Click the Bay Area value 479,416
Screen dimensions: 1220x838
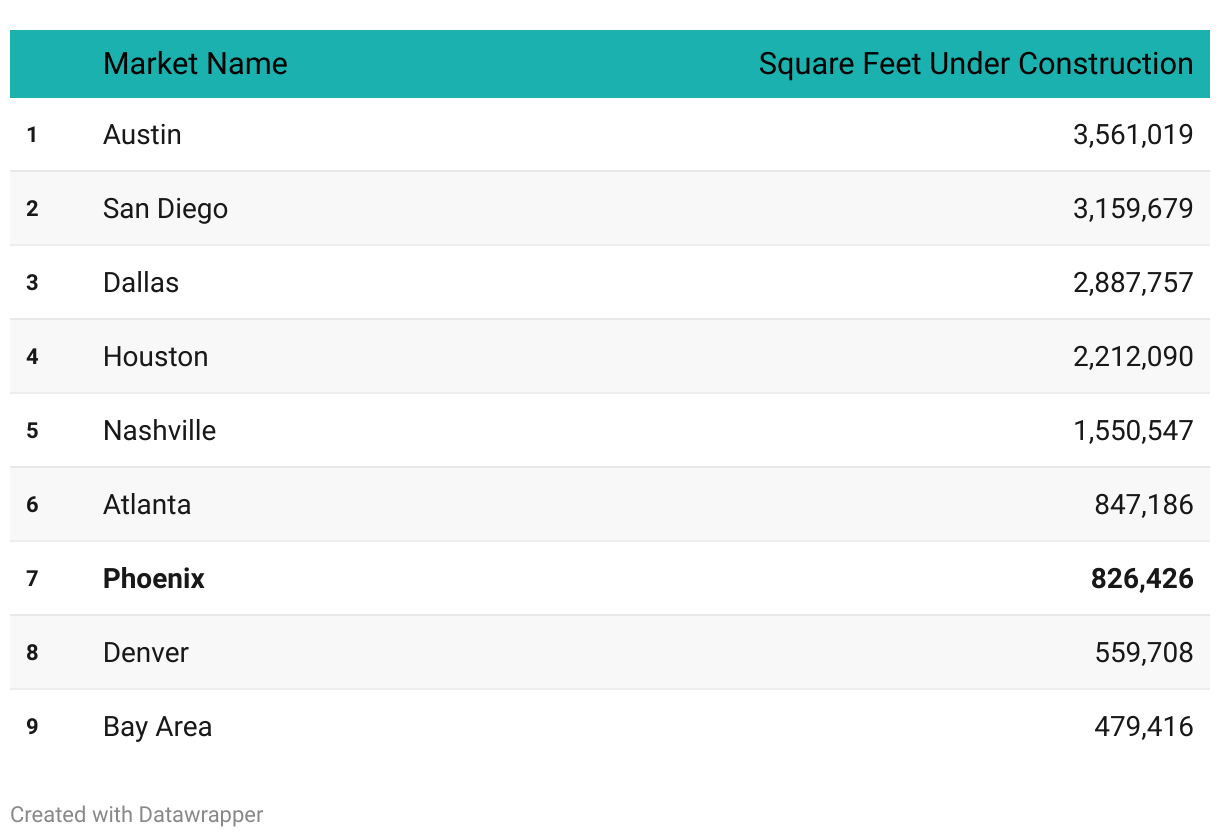(x=1143, y=727)
